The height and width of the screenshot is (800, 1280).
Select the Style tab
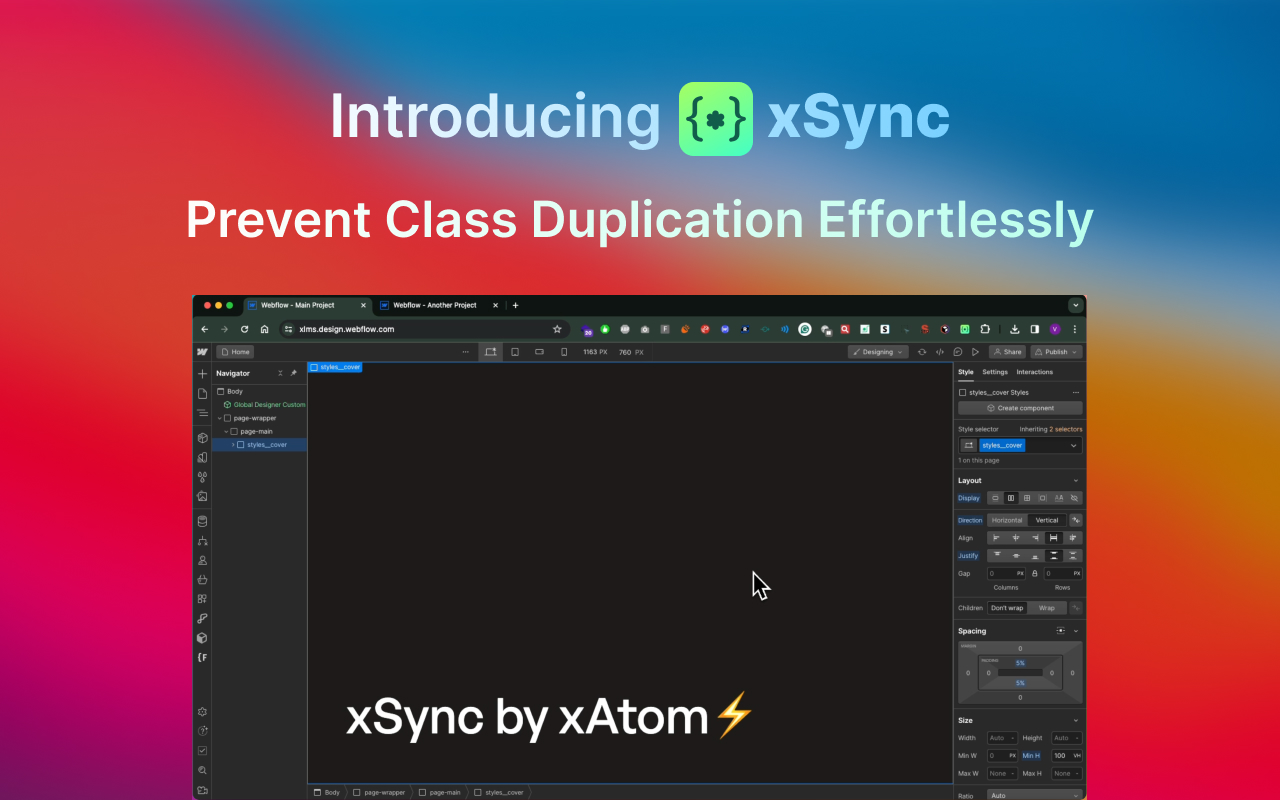point(966,372)
